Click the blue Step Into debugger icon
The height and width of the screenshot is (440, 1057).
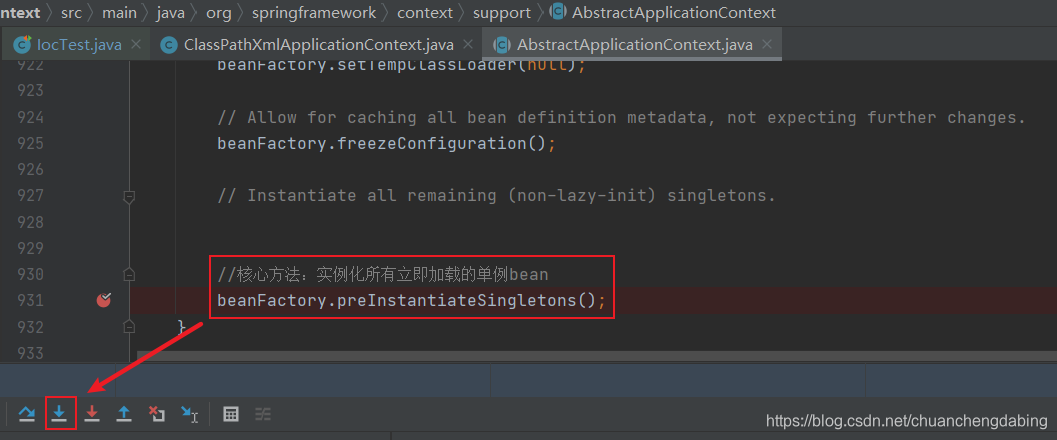click(60, 414)
